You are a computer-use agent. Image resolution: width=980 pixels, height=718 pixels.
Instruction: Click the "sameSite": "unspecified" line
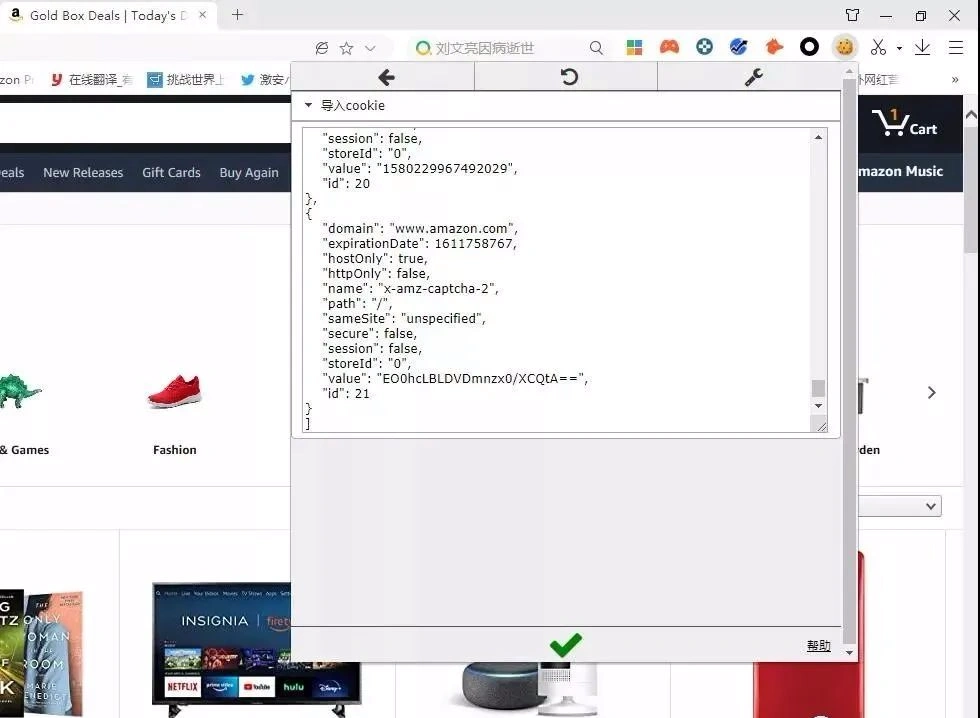click(404, 319)
